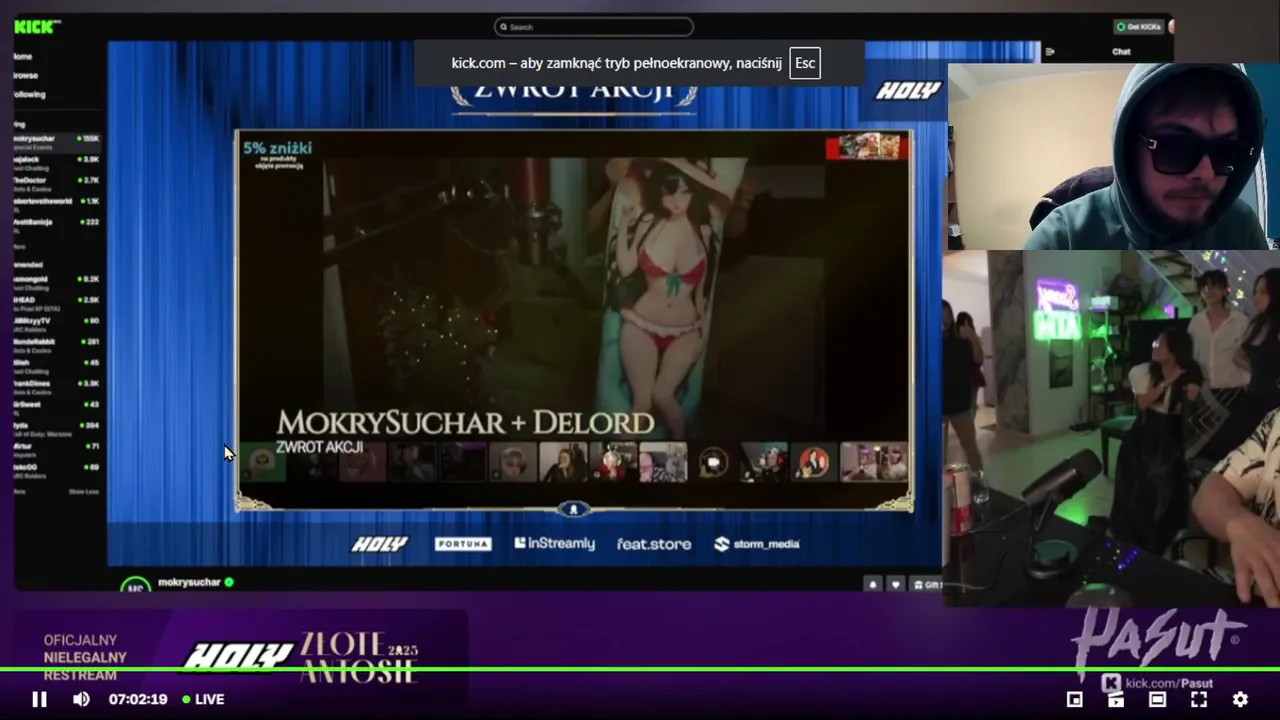Open Home in the restreamed Kick sidebar
The width and height of the screenshot is (1280, 720).
pyautogui.click(x=22, y=56)
